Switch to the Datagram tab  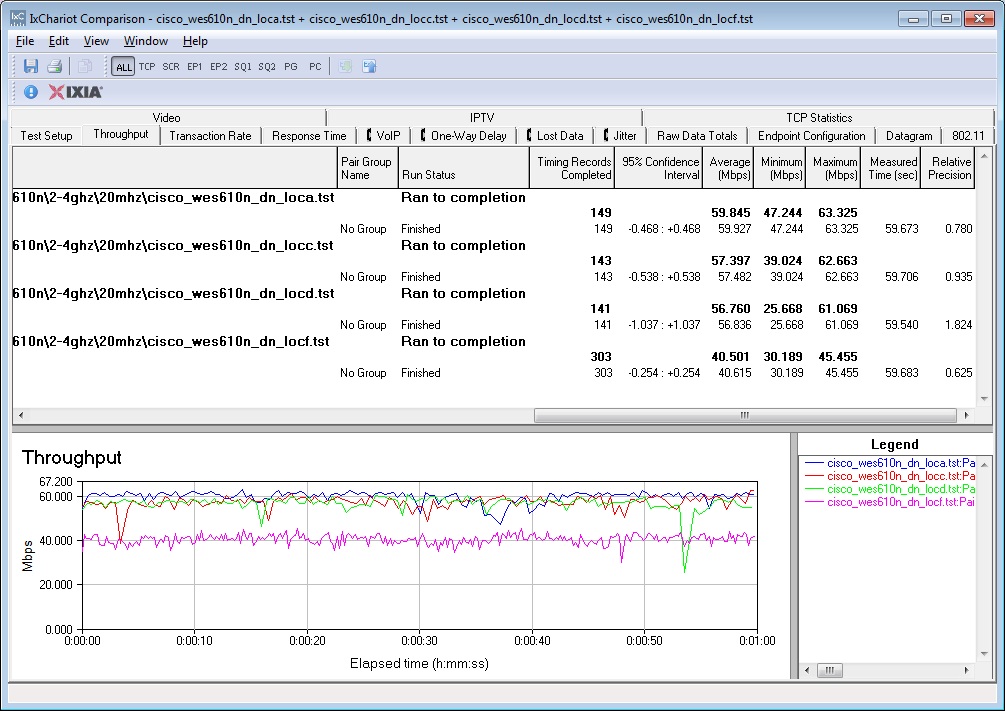pos(909,136)
